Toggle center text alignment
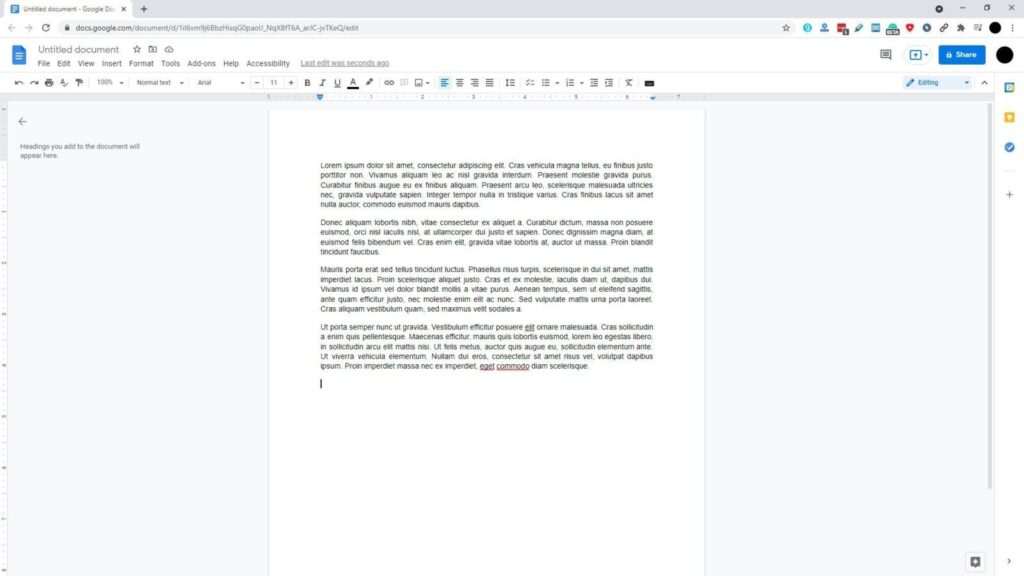Image resolution: width=1024 pixels, height=576 pixels. 460,83
